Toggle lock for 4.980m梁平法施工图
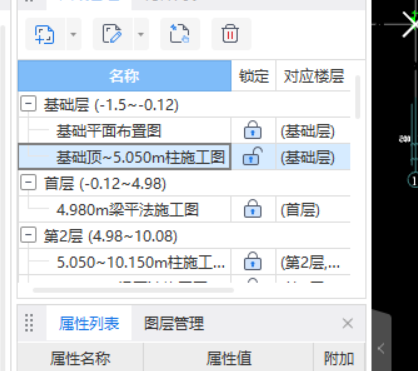 coord(253,209)
